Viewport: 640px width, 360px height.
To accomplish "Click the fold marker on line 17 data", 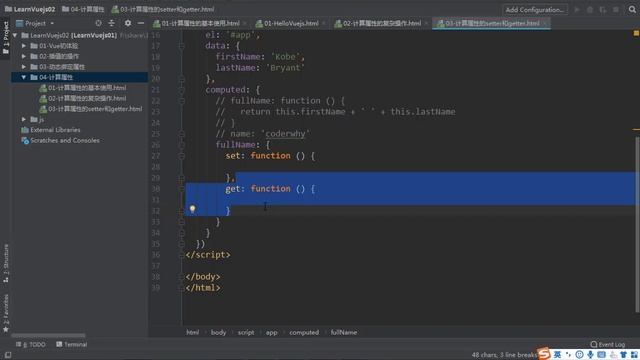I will pos(182,46).
